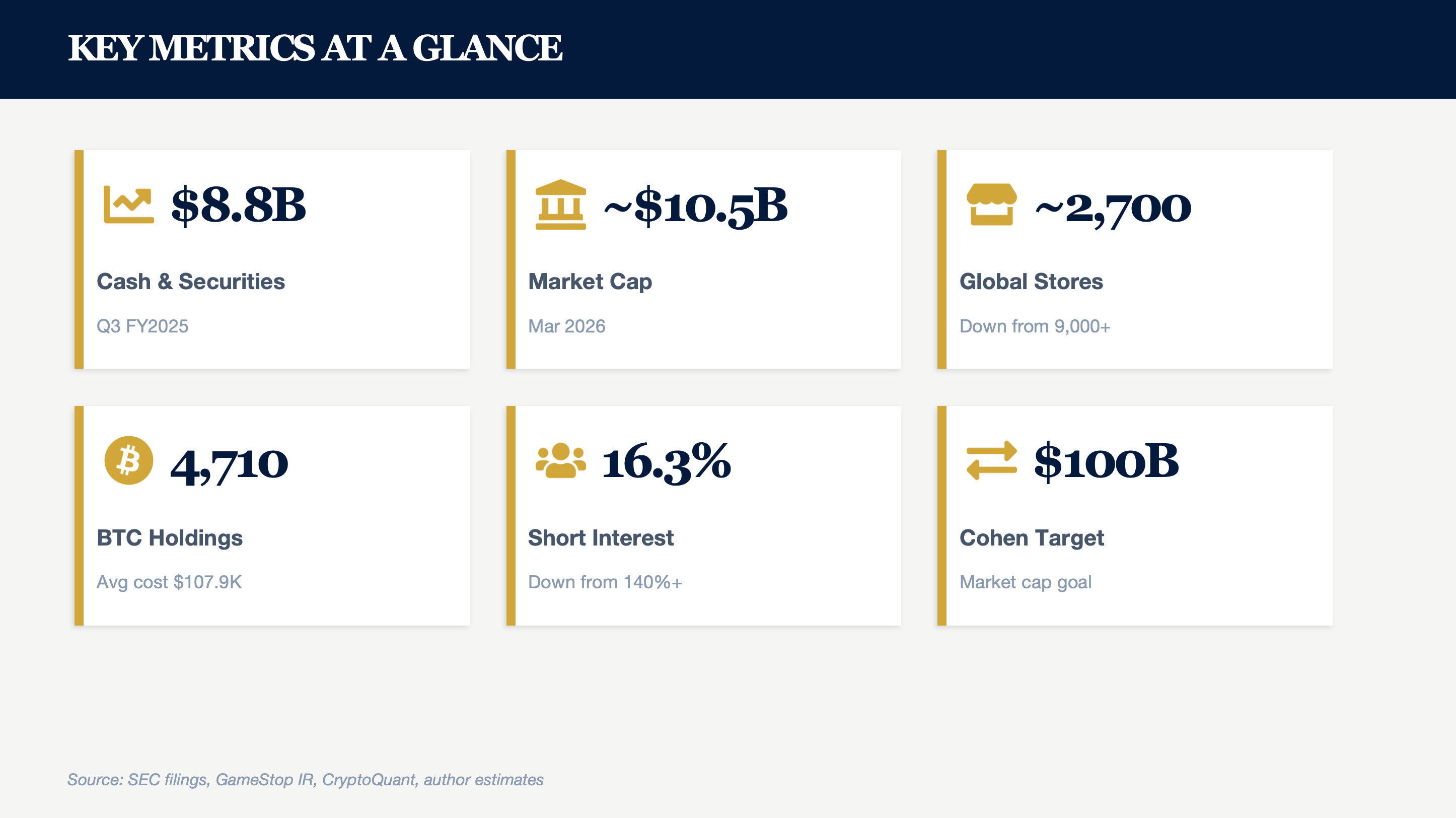Click the ~$10.5B market cap value

coord(695,207)
